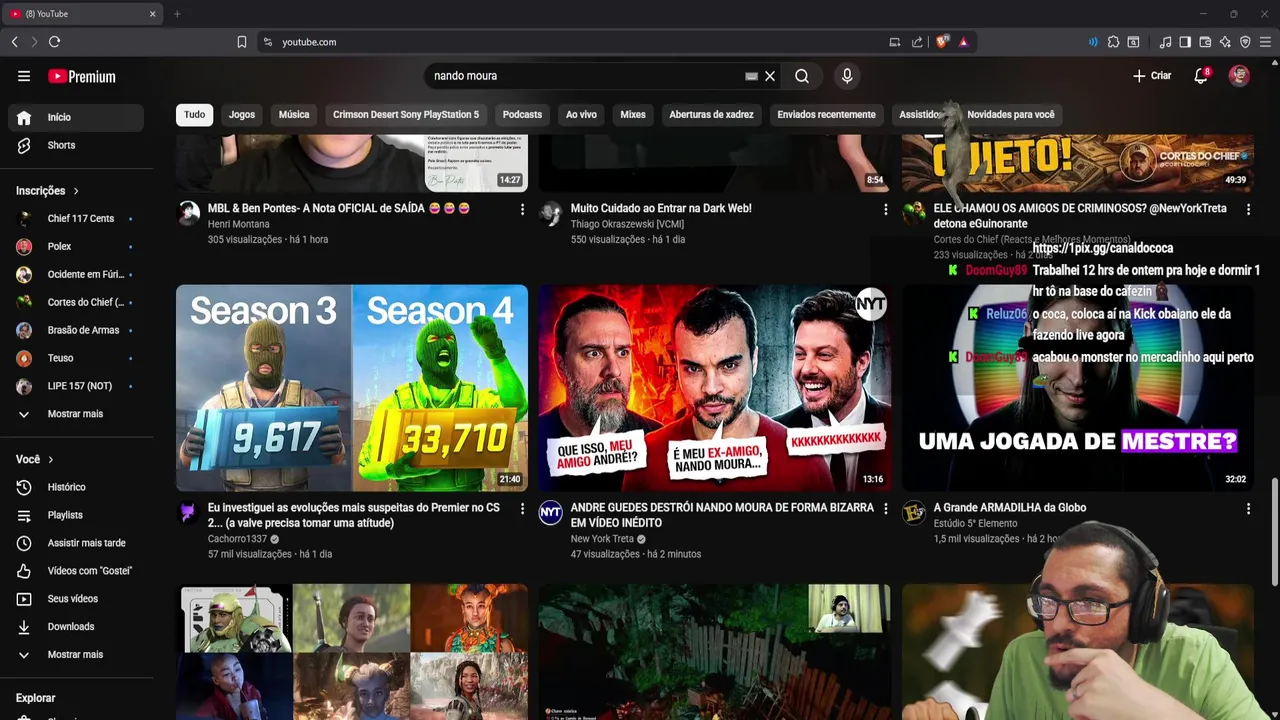Open more options for the ANDRE GUEDES video
1280x720 pixels.
(885, 508)
